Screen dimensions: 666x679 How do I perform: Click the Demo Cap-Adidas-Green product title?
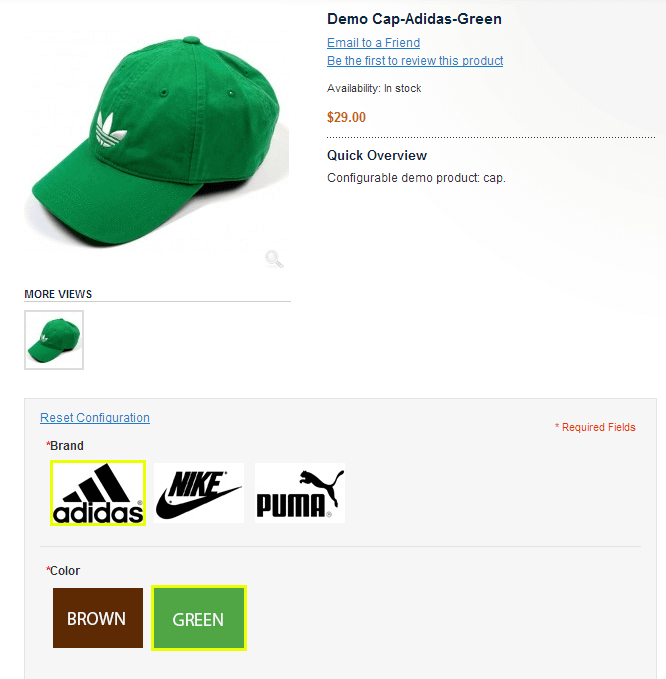point(414,19)
